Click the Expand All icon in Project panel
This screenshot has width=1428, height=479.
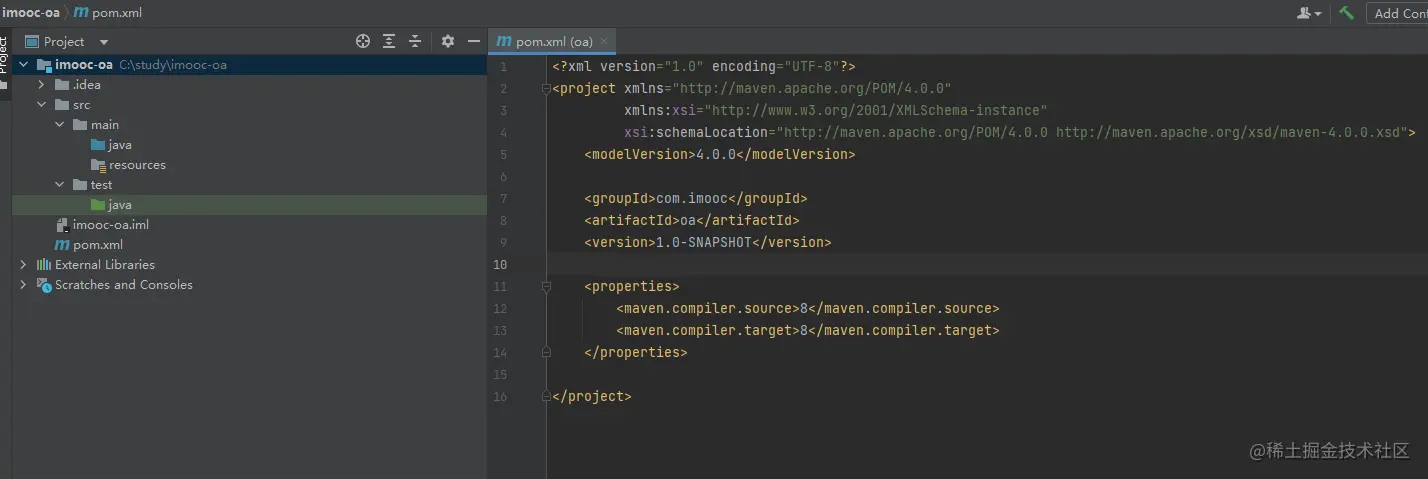click(390, 41)
